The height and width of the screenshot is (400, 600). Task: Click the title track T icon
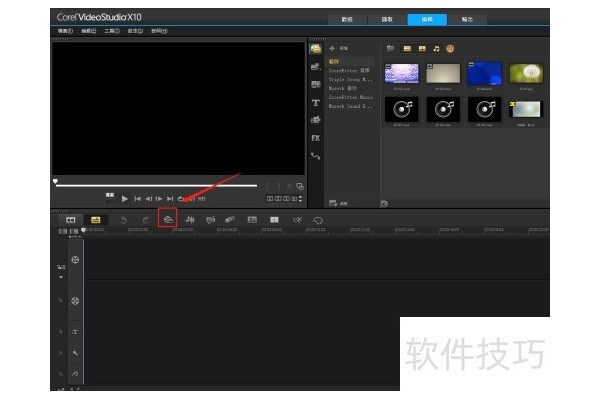click(75, 331)
